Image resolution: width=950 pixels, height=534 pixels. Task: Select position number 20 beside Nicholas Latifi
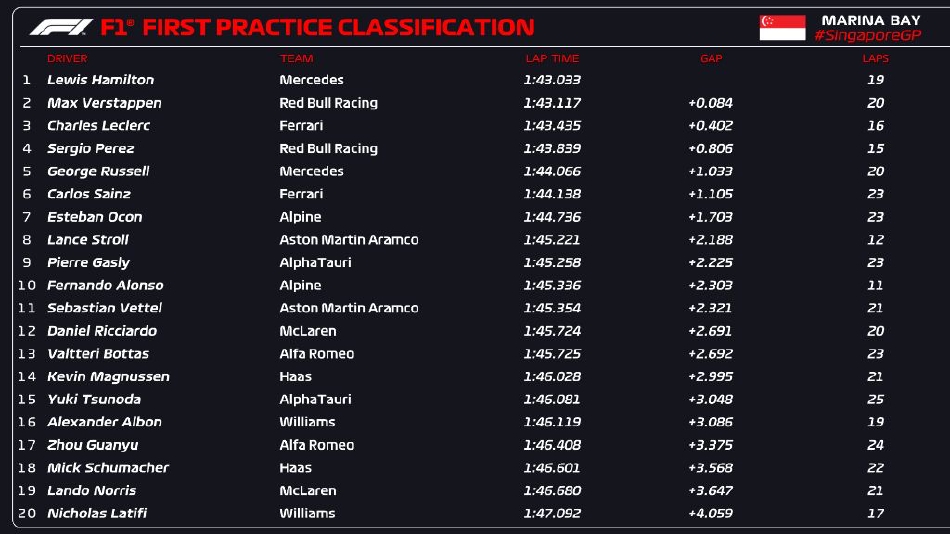[x=27, y=513]
